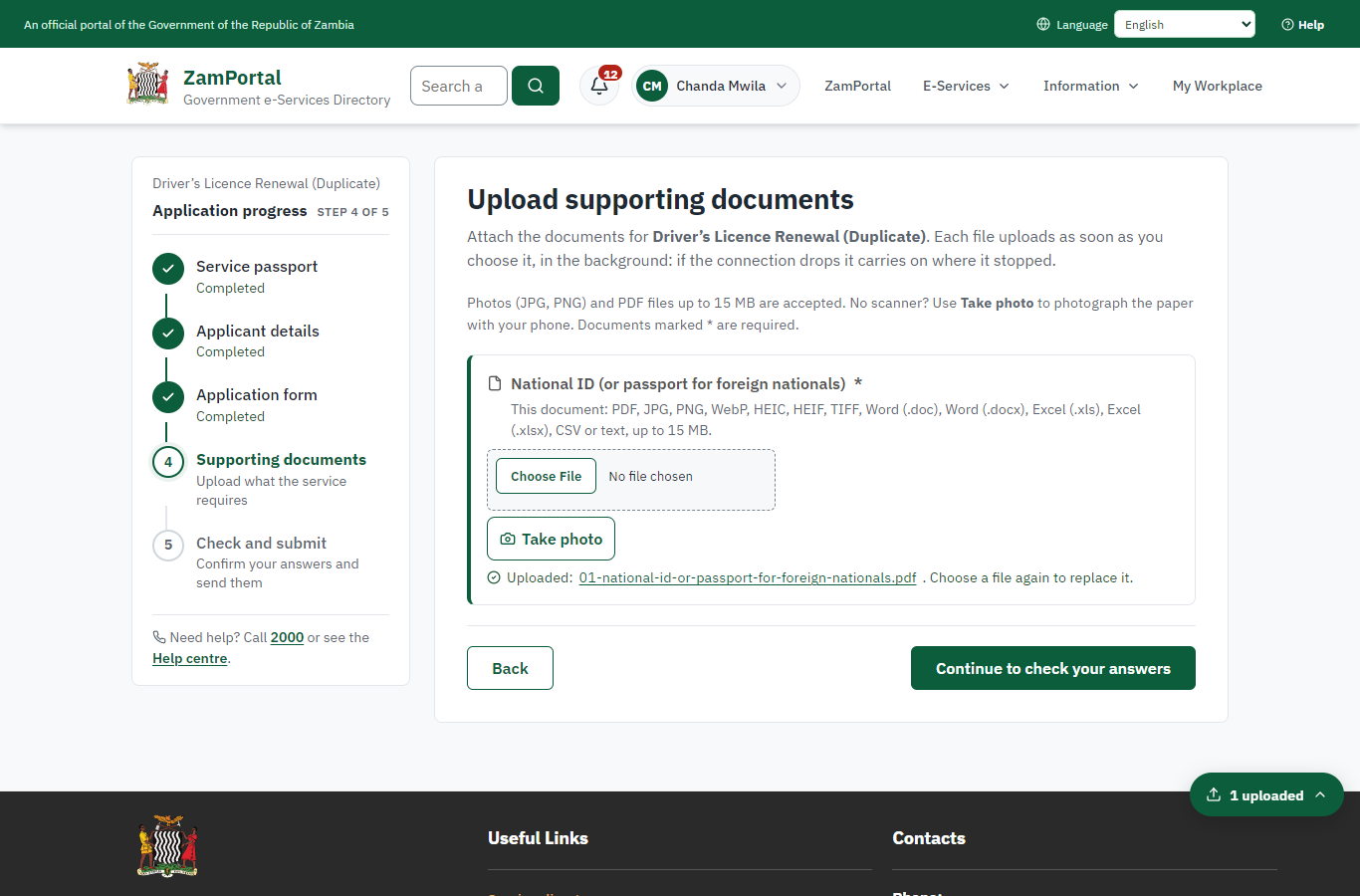Click the ZamPortal coat of arms logo
Viewport: 1360px width, 896px height.
tap(148, 85)
